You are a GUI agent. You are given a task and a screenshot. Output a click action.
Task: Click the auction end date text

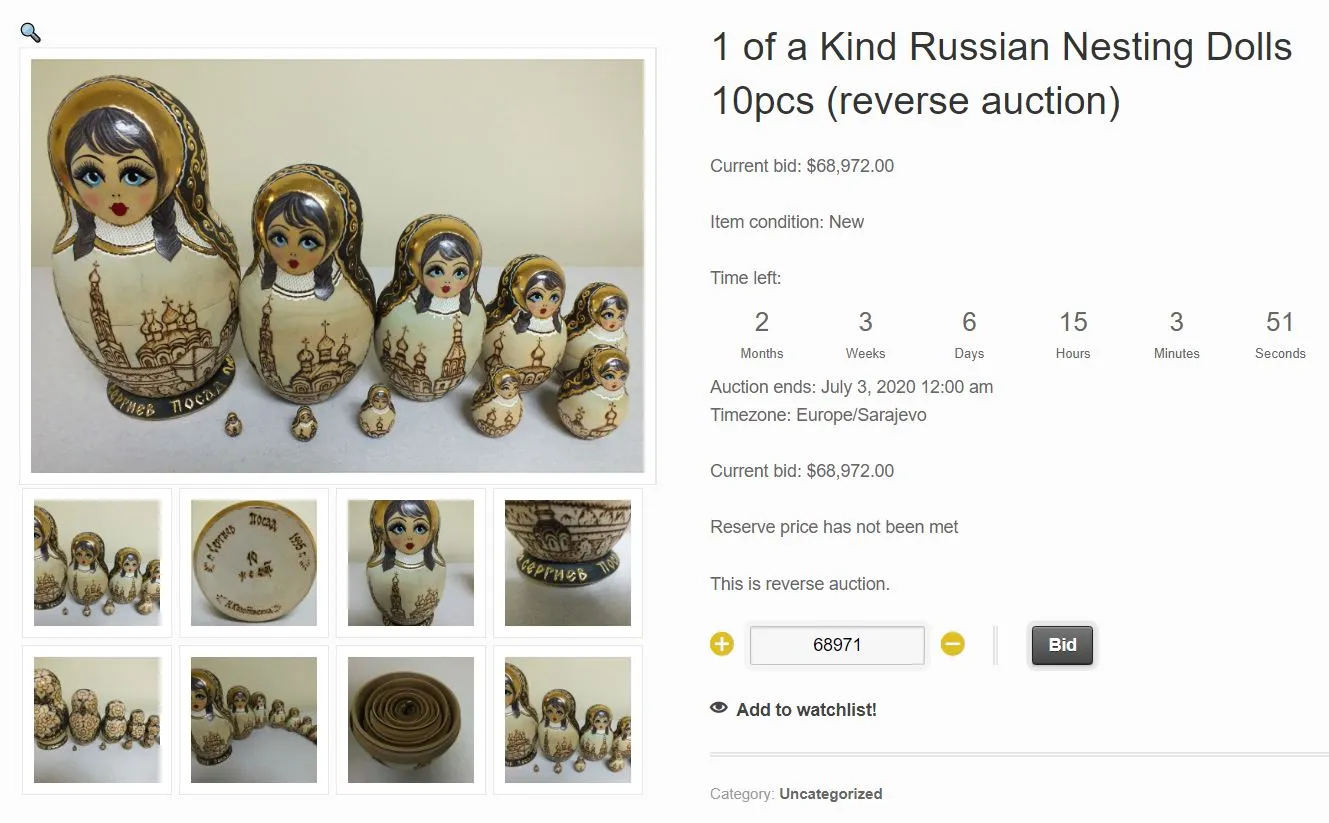click(x=851, y=387)
